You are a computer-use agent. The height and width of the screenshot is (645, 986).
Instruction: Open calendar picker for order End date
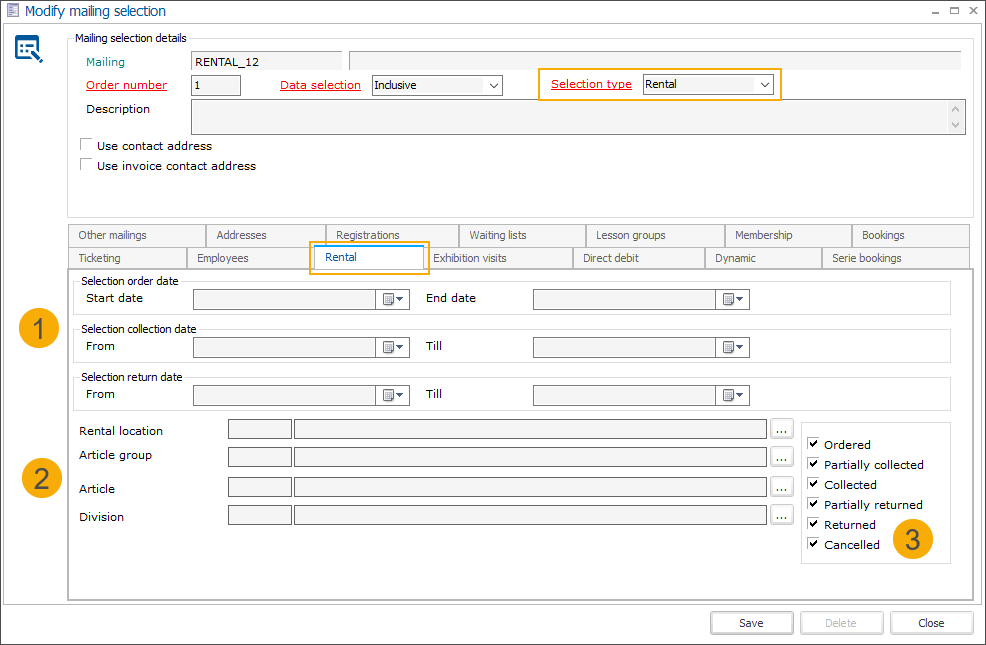pos(733,300)
